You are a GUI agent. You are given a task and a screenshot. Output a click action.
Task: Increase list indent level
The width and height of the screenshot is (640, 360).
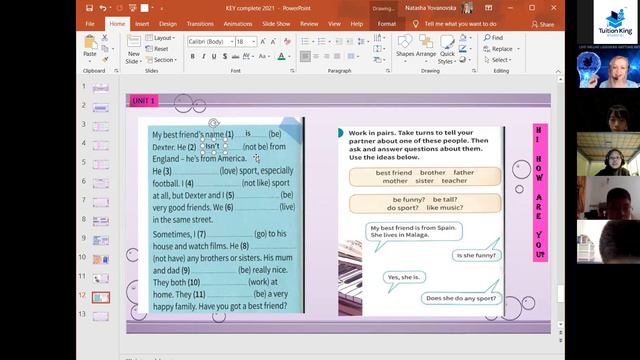pyautogui.click(x=349, y=42)
